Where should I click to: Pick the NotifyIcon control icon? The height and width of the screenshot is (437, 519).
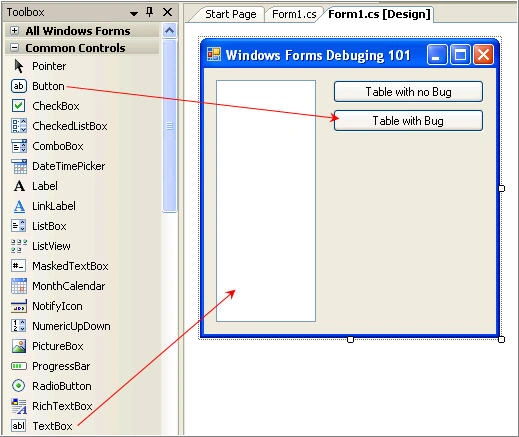click(19, 306)
